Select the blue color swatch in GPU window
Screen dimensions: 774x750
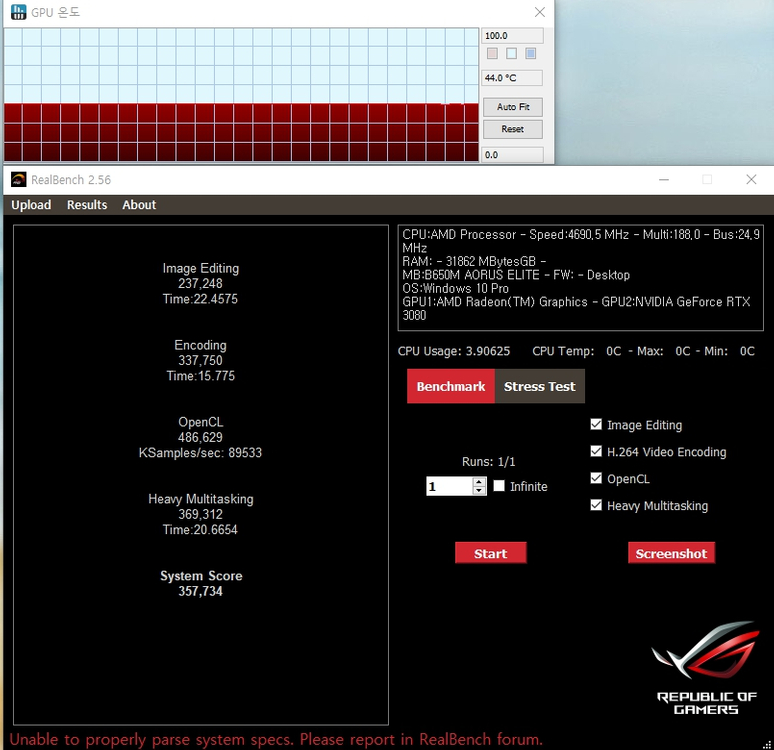[x=531, y=53]
